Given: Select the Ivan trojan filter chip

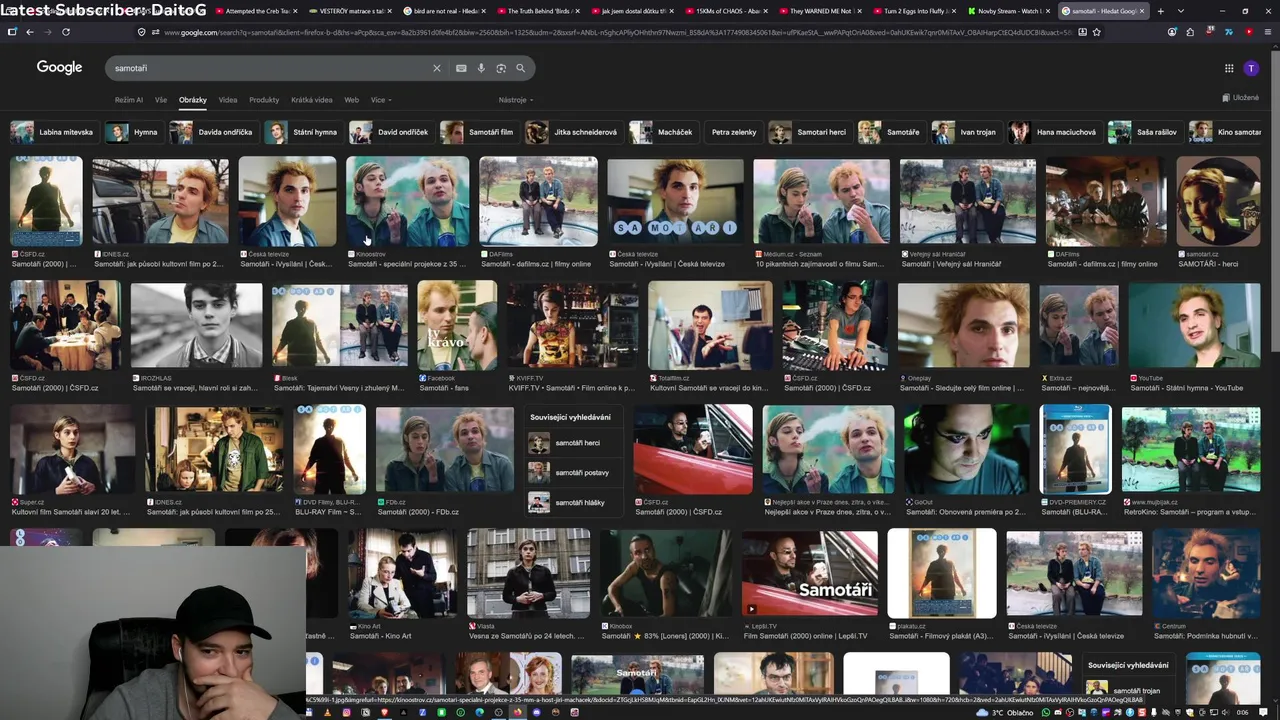Looking at the screenshot, I should (x=966, y=132).
